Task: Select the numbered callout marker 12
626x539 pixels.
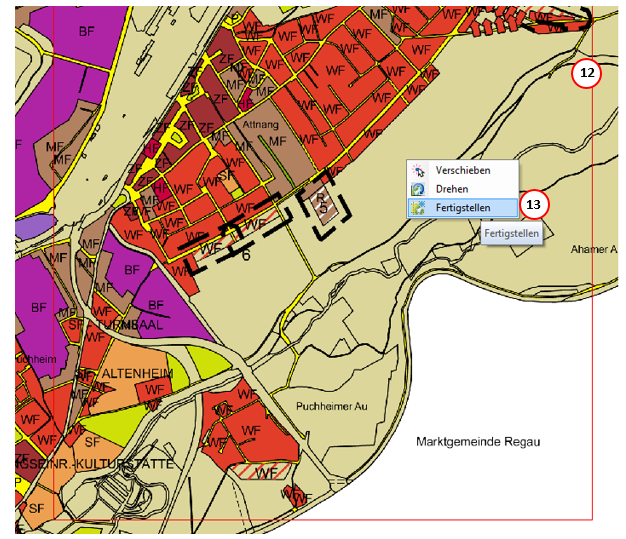Action: point(586,73)
